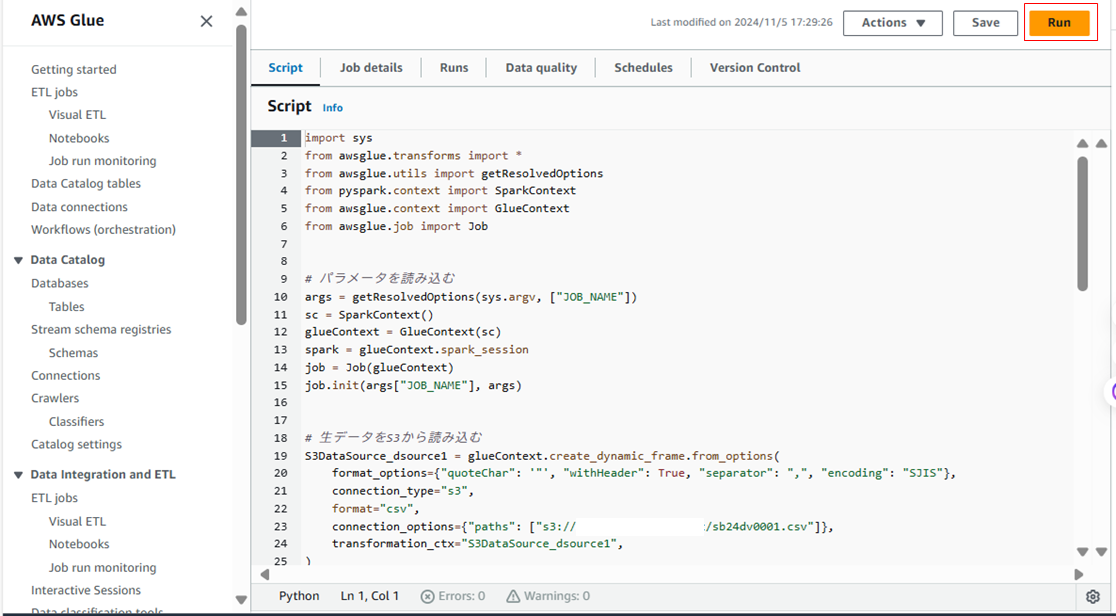Open Getting started in sidebar

(73, 69)
